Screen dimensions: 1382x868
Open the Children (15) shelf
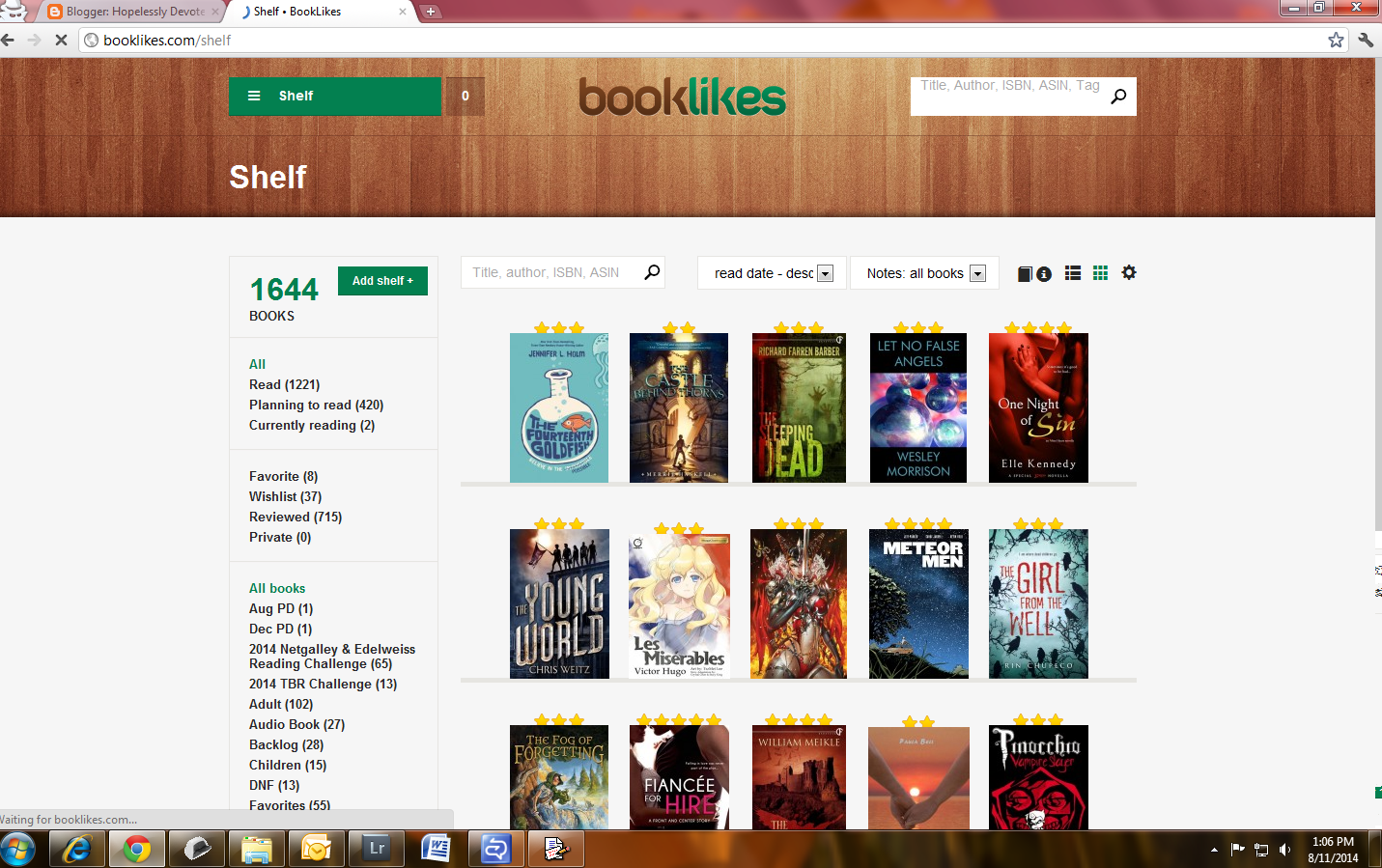288,765
